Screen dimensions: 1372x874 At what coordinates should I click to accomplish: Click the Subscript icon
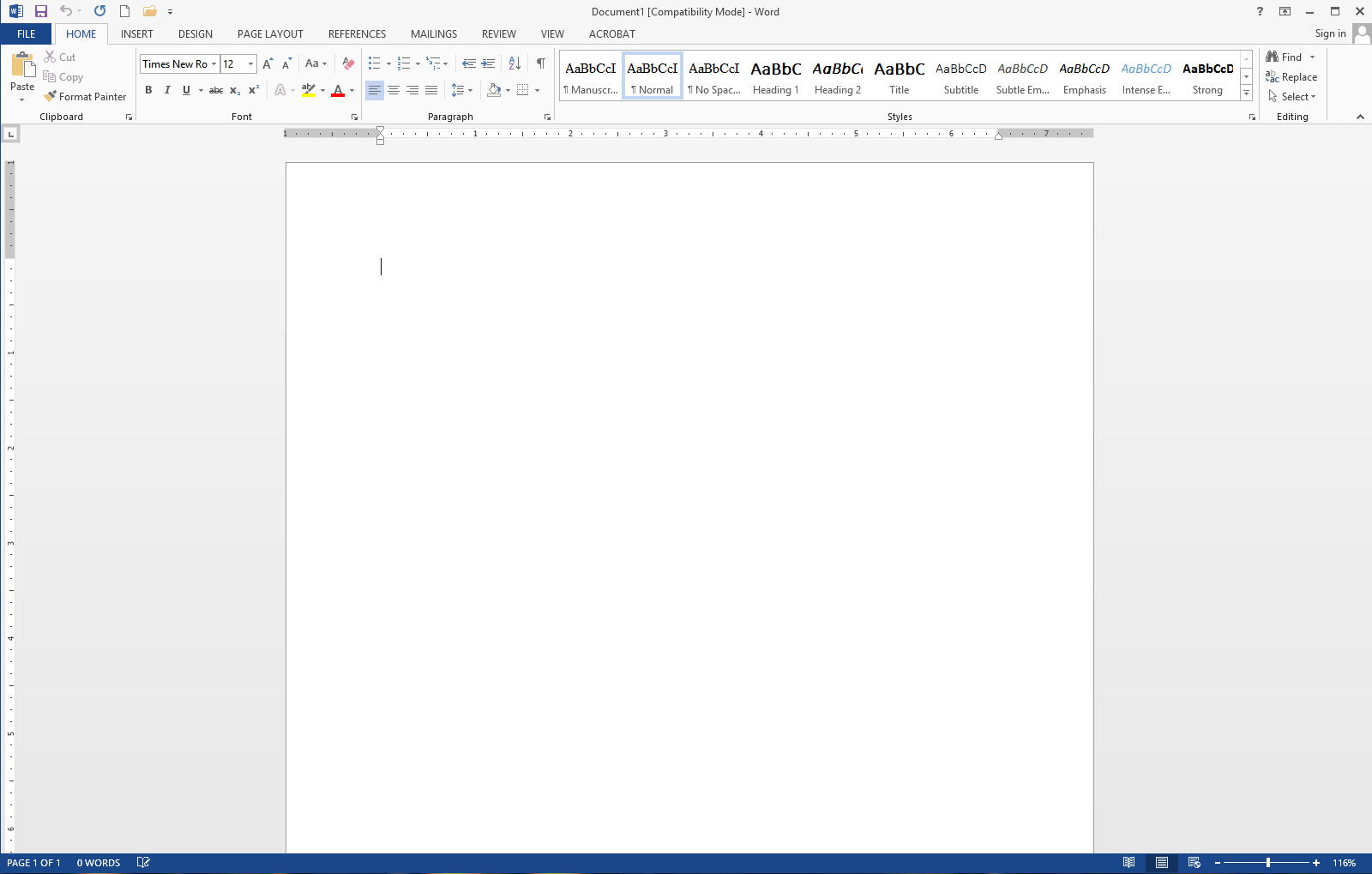click(233, 89)
